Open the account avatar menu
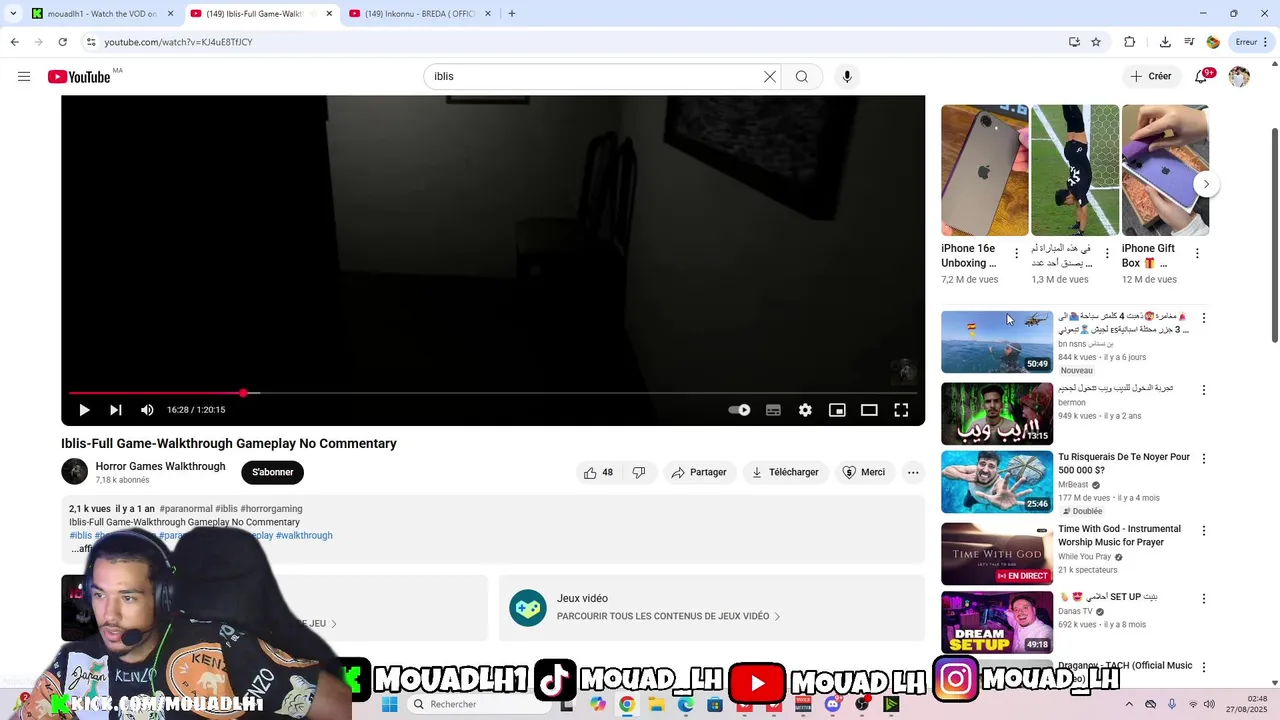Screen dimensions: 1280x720 pyautogui.click(x=1239, y=76)
